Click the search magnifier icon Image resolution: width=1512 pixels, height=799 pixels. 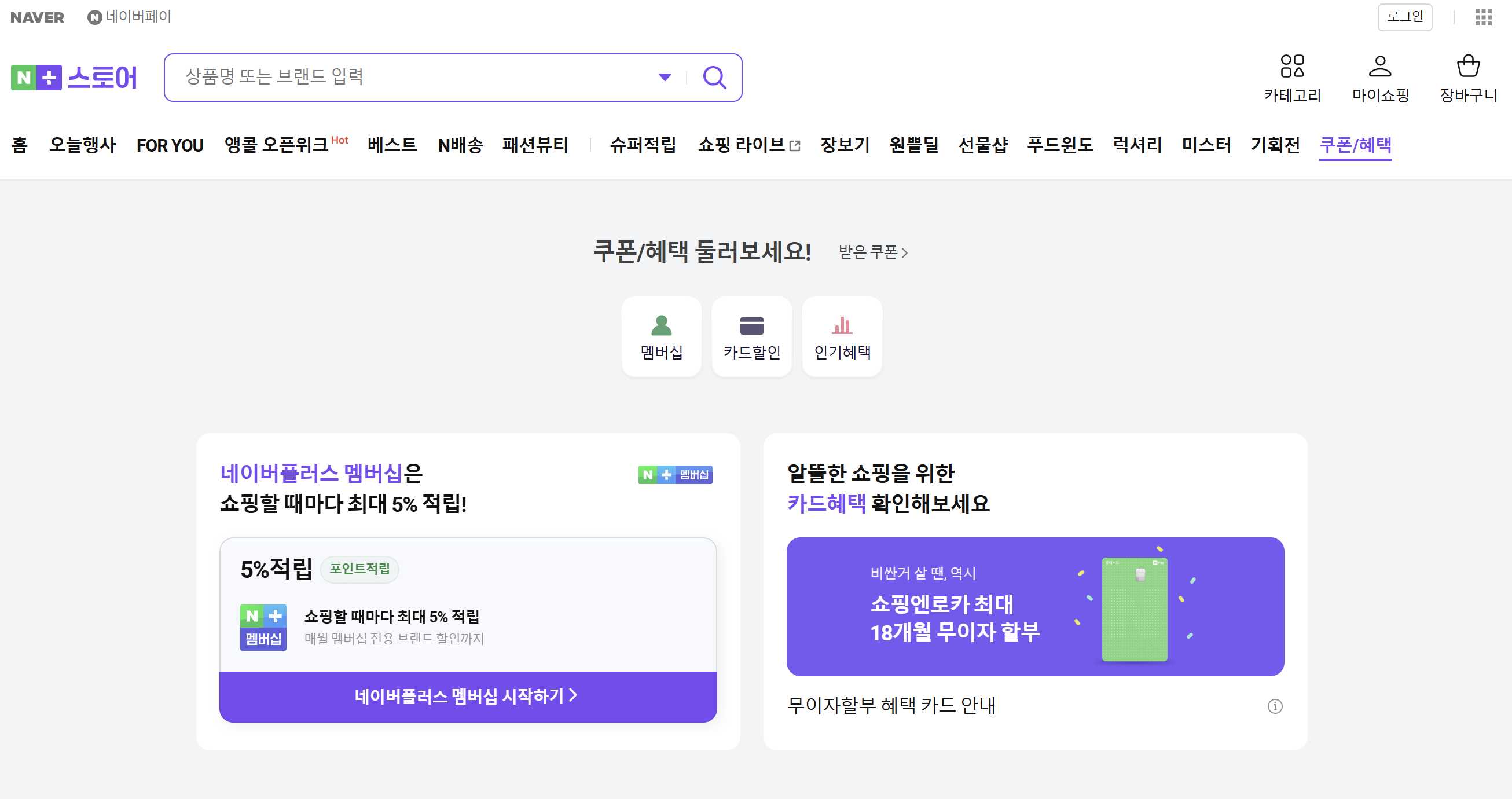[x=714, y=78]
